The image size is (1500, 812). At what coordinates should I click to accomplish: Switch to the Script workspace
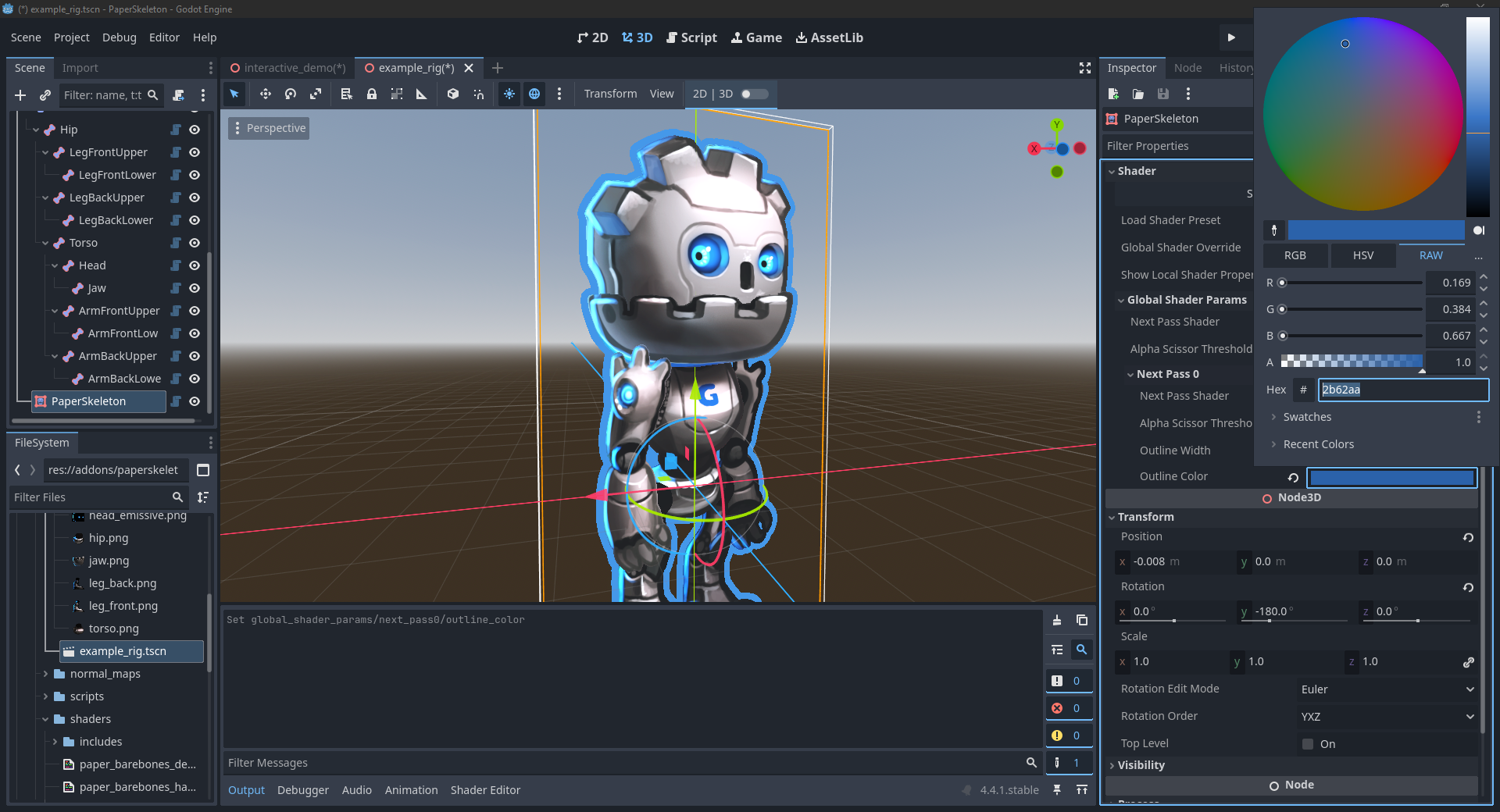click(691, 37)
